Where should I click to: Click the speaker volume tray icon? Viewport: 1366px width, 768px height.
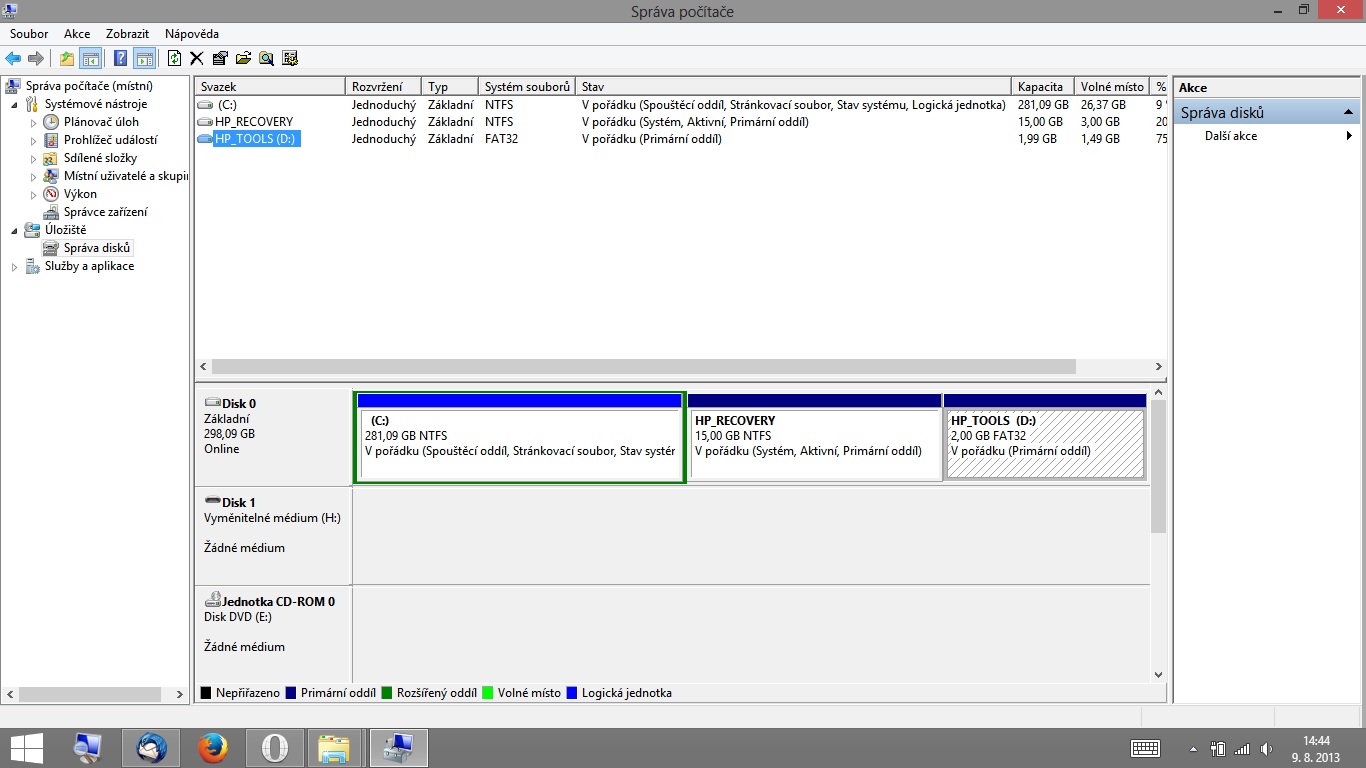pos(1267,748)
